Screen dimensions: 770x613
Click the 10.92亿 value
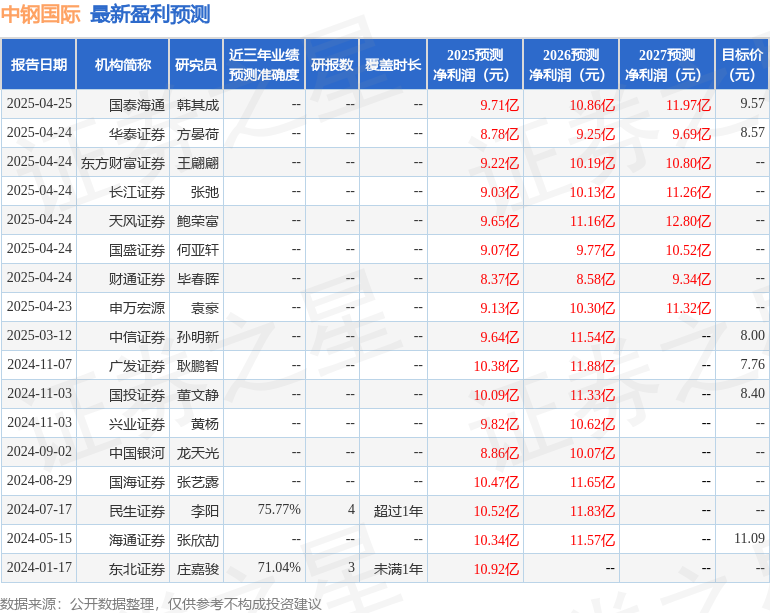496,569
